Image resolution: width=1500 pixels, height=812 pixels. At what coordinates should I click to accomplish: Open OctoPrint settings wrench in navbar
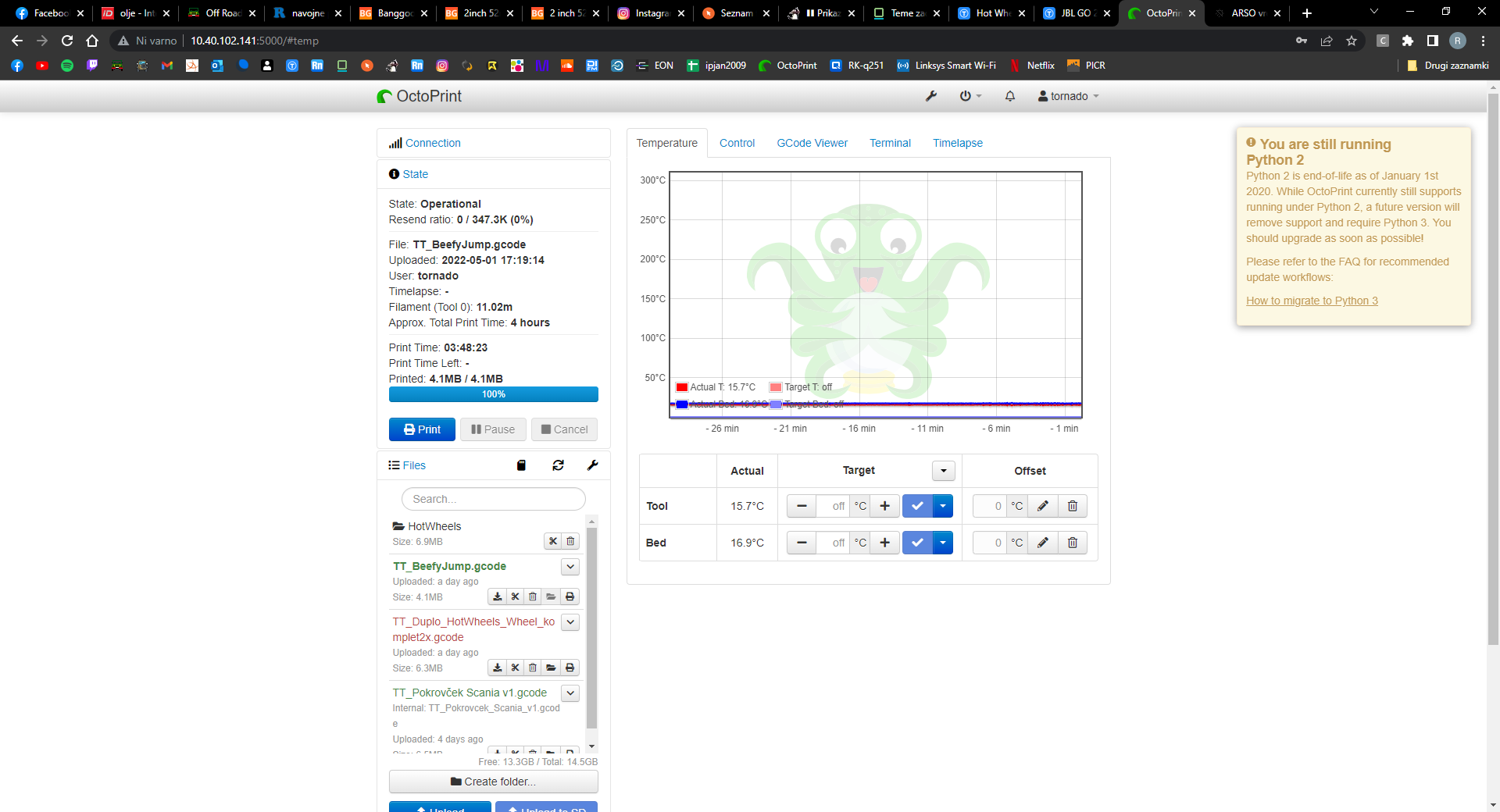pos(930,96)
